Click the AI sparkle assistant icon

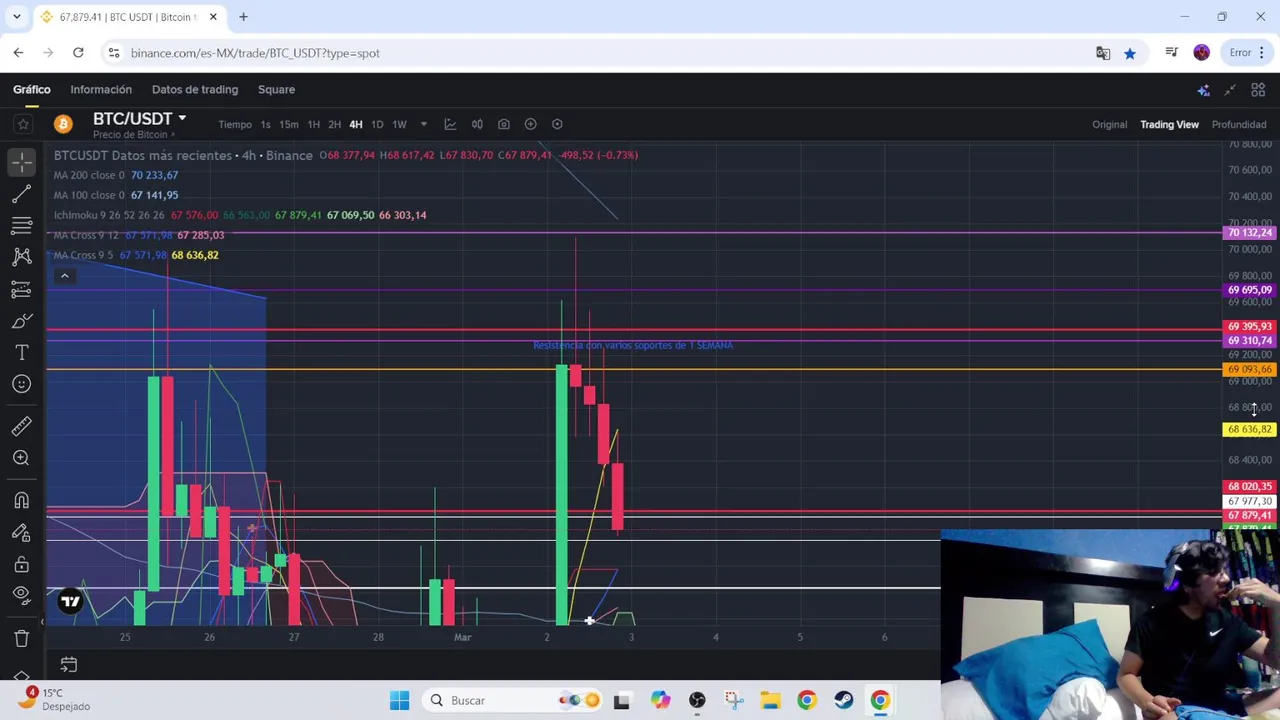1204,90
